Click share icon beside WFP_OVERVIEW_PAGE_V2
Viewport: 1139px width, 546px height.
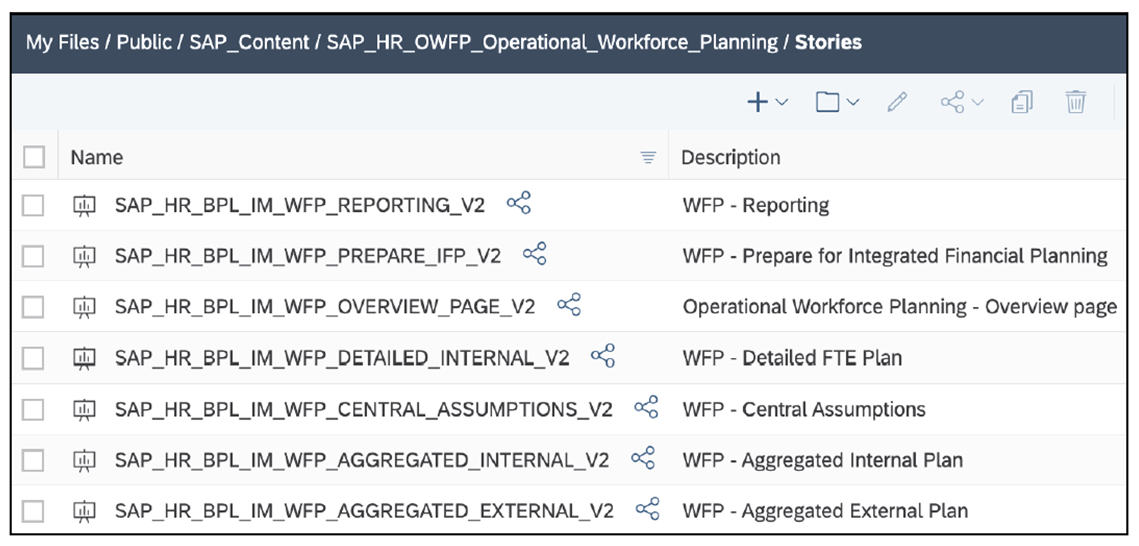(569, 304)
